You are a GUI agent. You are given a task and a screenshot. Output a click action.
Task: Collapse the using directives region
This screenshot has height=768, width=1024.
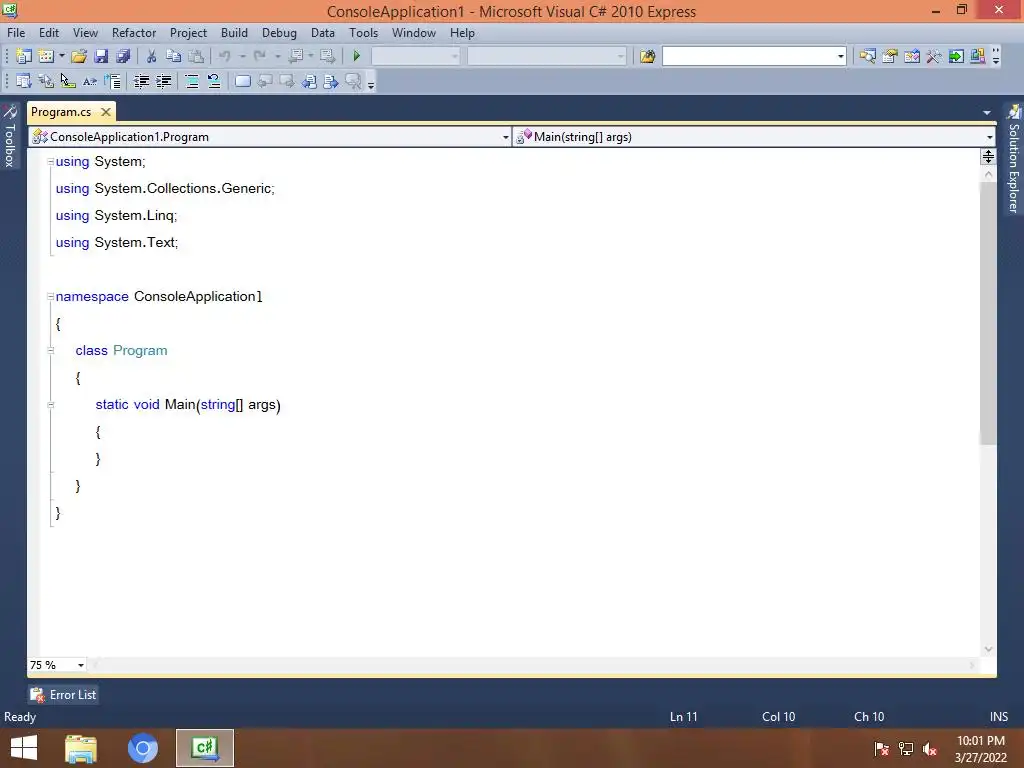coord(50,162)
